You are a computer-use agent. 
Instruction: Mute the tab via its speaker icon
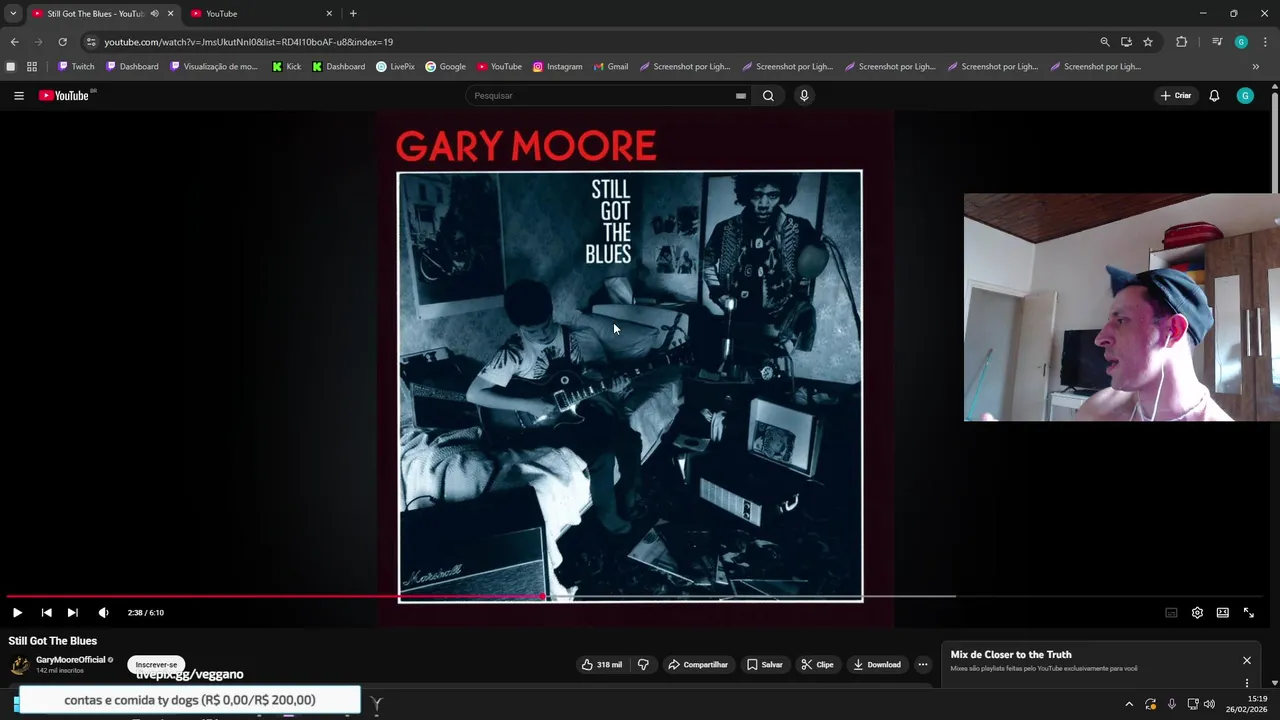tap(154, 14)
